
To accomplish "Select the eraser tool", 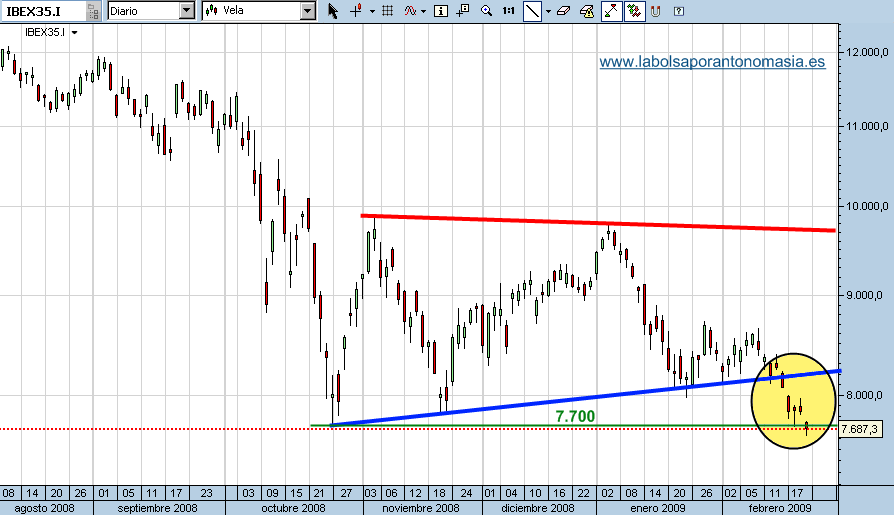I will pos(563,11).
